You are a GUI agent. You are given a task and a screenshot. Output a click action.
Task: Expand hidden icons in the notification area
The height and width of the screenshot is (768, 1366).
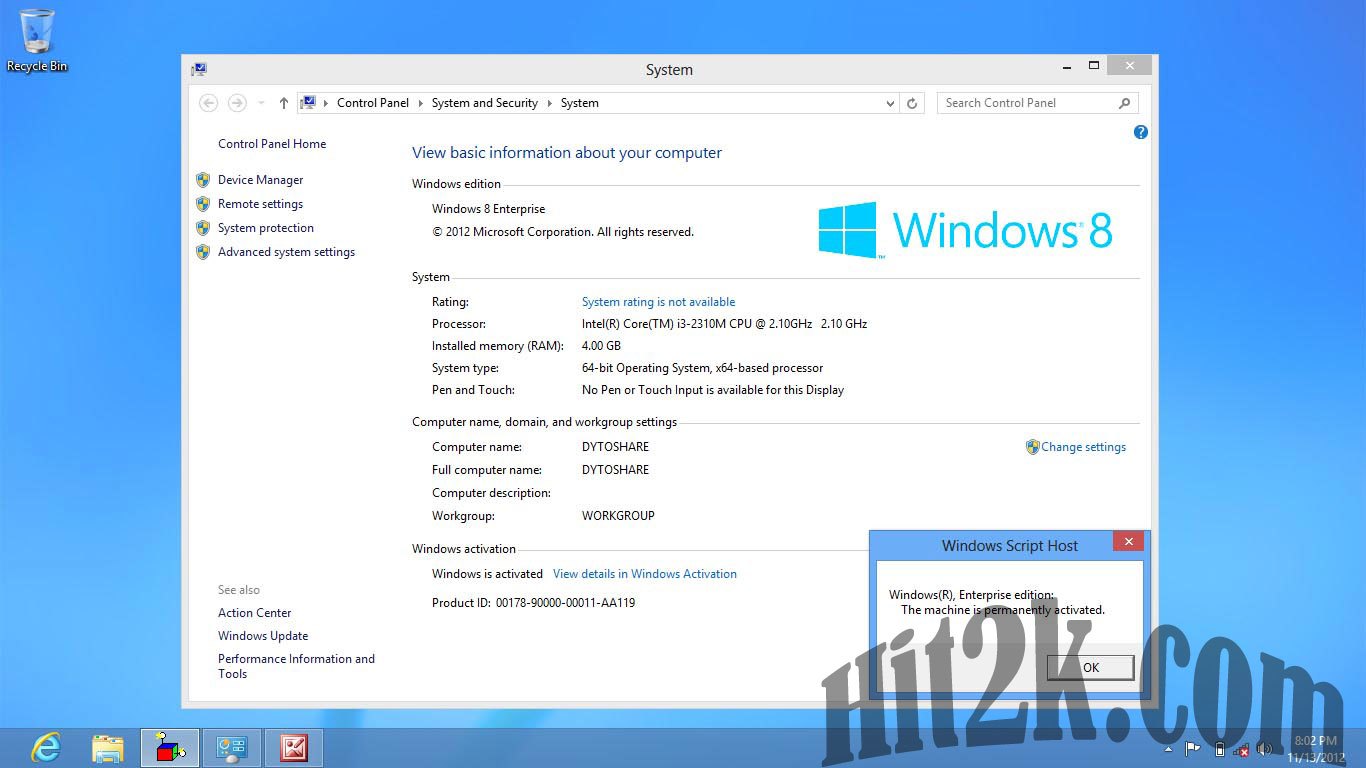tap(1168, 748)
